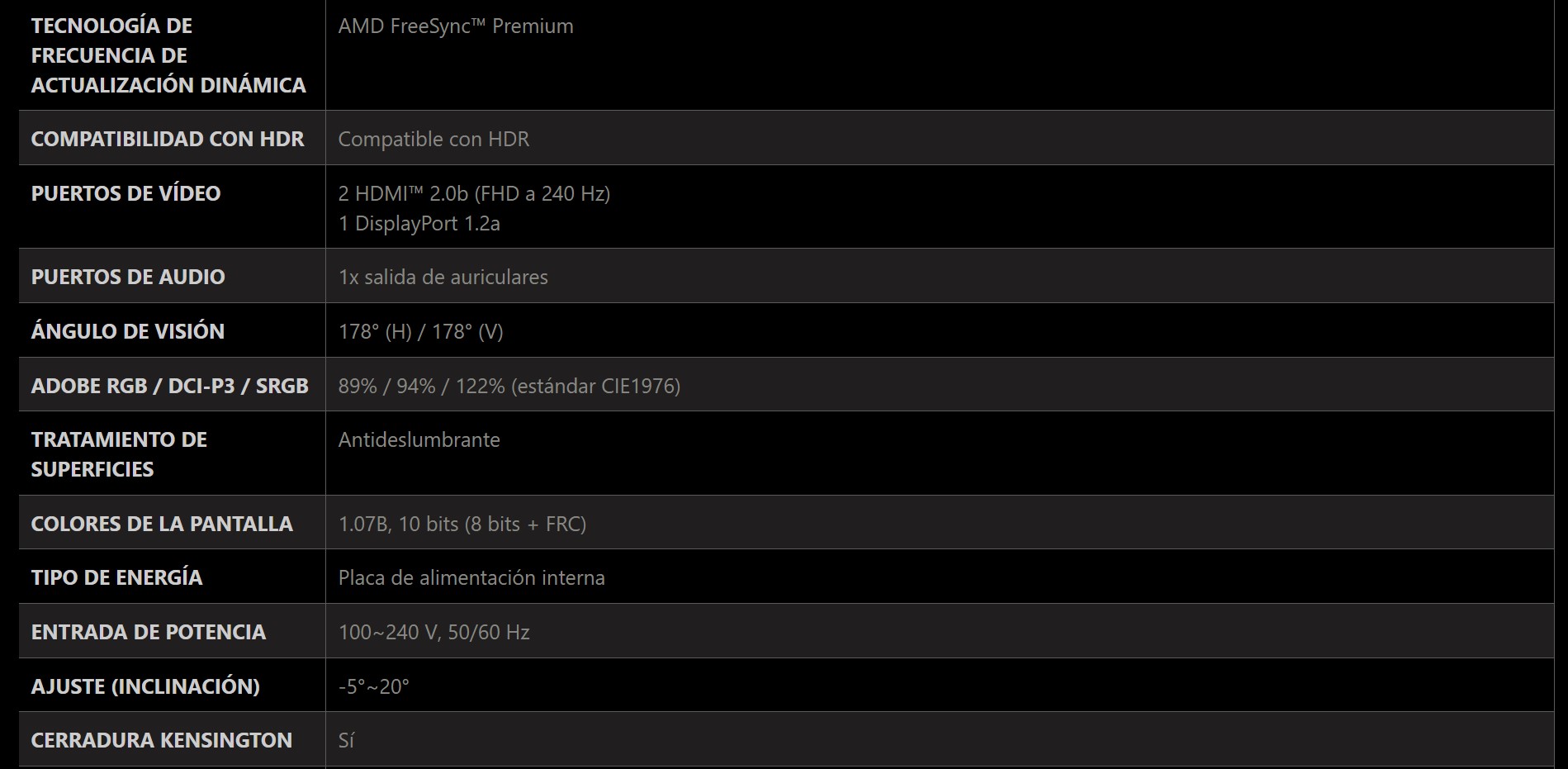Image resolution: width=1568 pixels, height=769 pixels.
Task: Select the Tratamiento de superficies label
Action: tap(119, 454)
